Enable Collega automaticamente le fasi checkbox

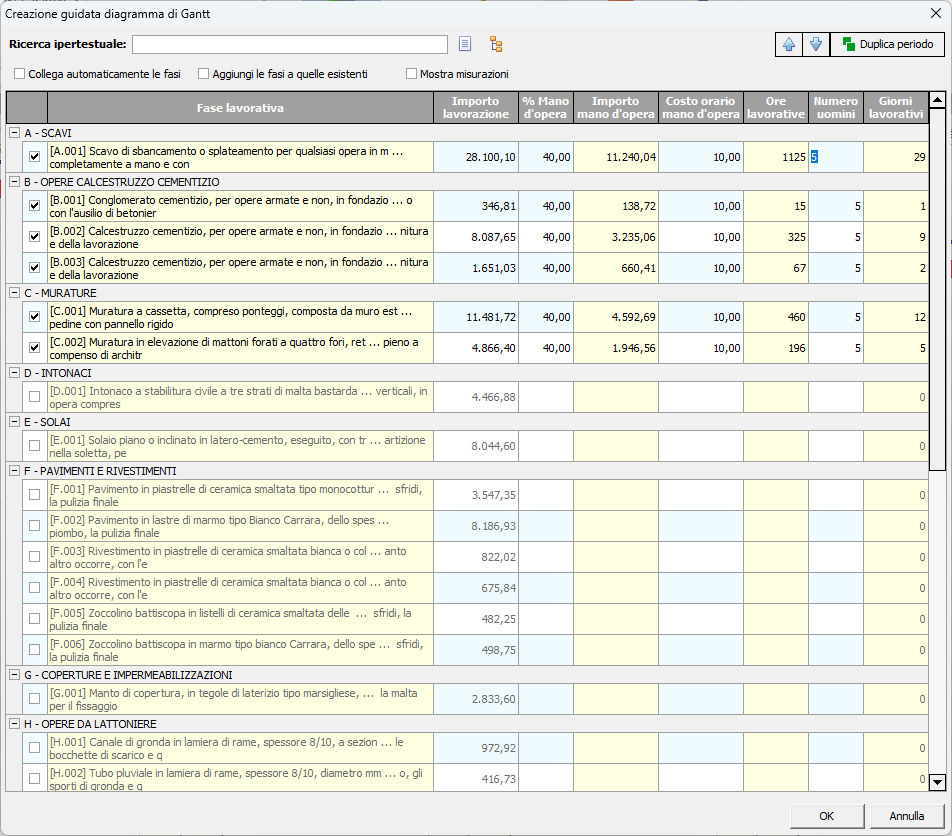(x=20, y=74)
